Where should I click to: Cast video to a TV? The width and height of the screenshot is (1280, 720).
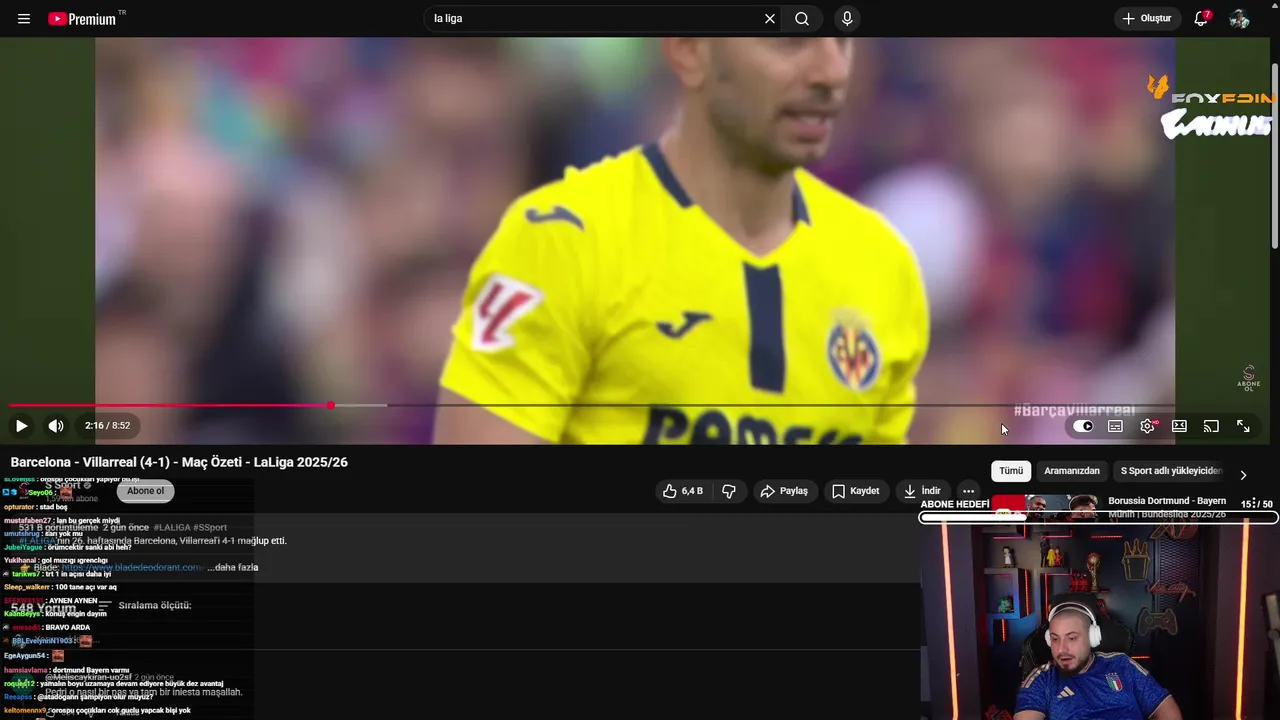pyautogui.click(x=1211, y=426)
